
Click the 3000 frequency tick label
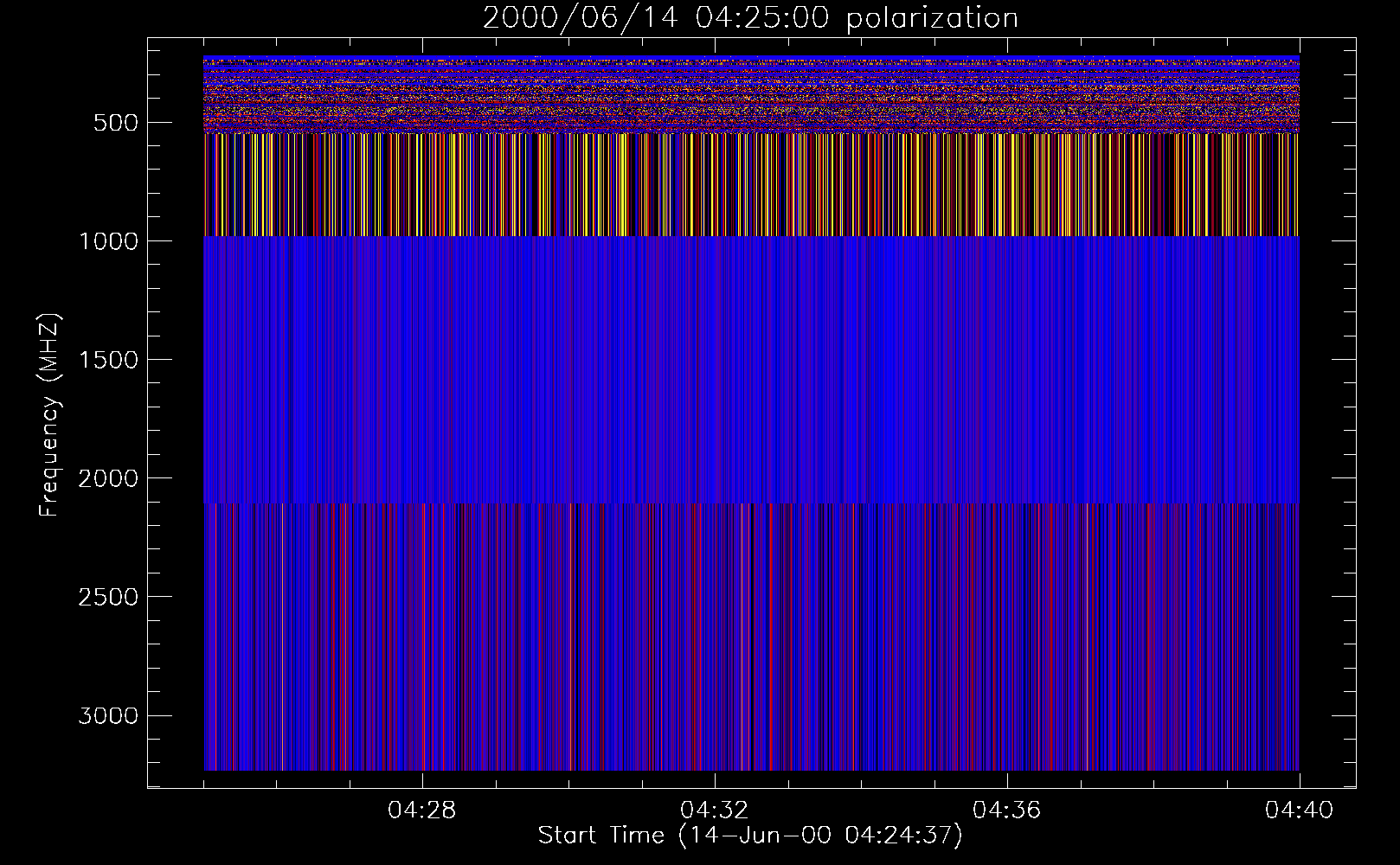tap(107, 715)
